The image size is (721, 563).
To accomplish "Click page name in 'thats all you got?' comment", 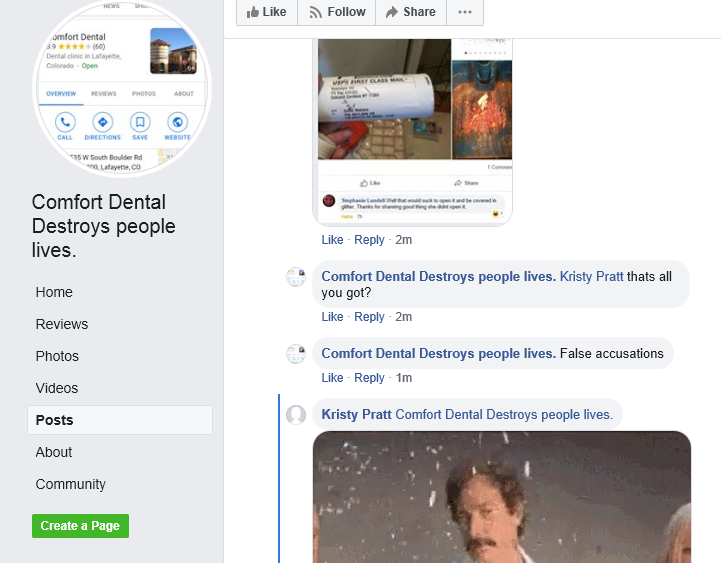I will click(x=438, y=276).
